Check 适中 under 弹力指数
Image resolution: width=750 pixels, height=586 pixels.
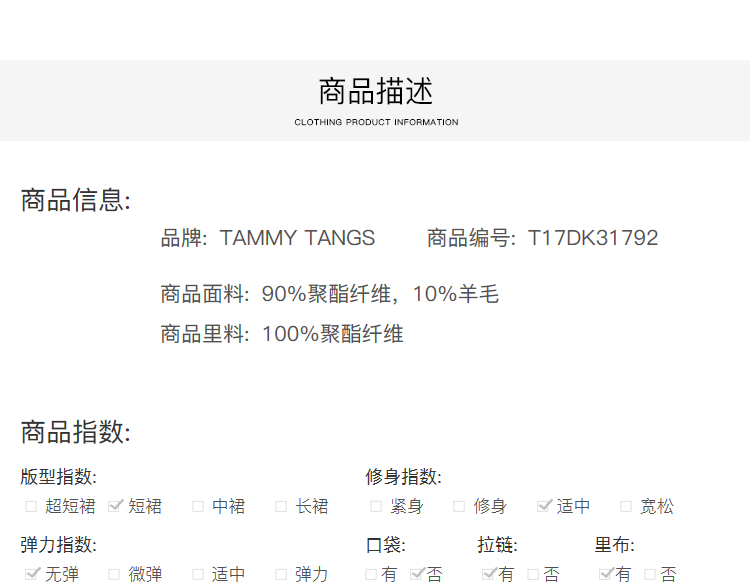point(198,574)
